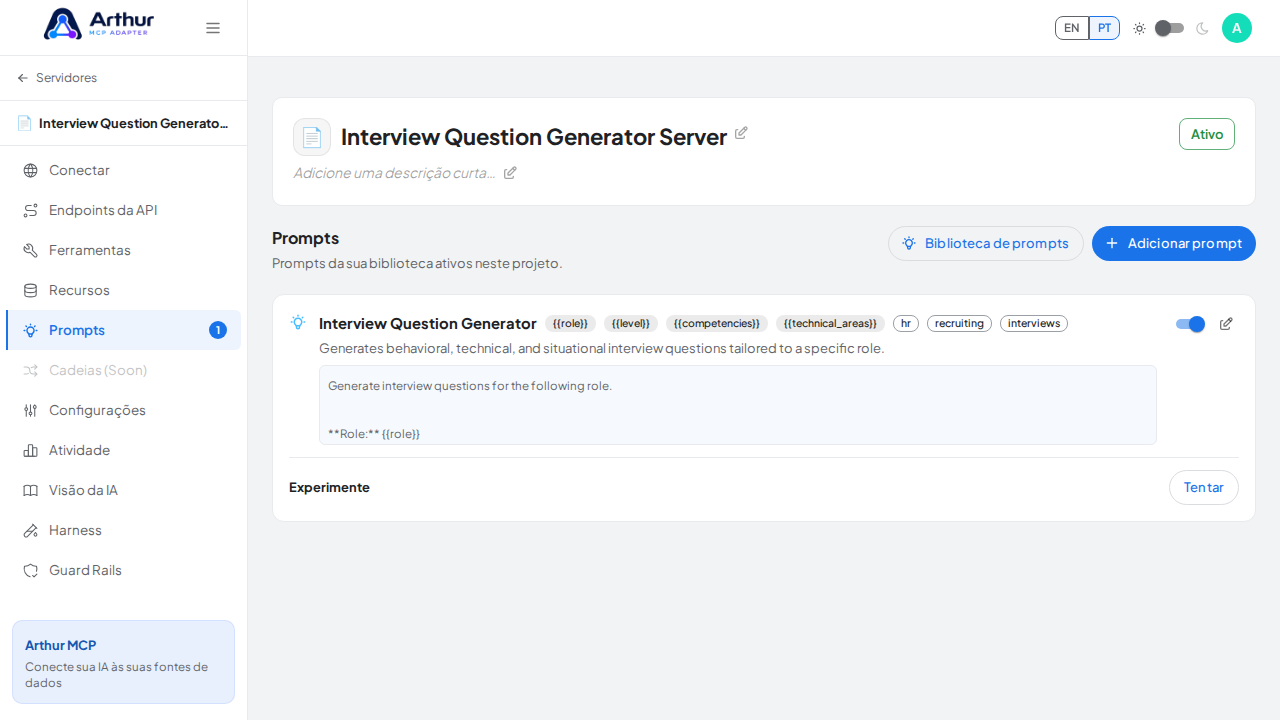Click the Arthur MCP info card
1280x720 pixels.
(x=123, y=662)
